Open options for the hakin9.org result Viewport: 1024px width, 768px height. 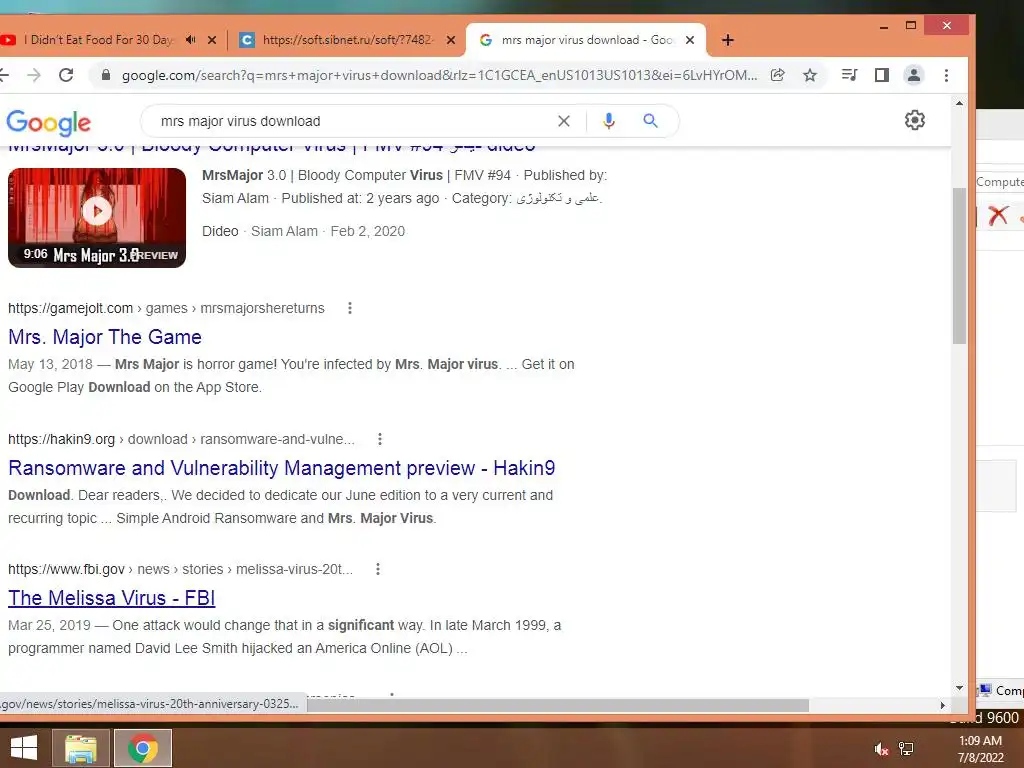coord(379,440)
